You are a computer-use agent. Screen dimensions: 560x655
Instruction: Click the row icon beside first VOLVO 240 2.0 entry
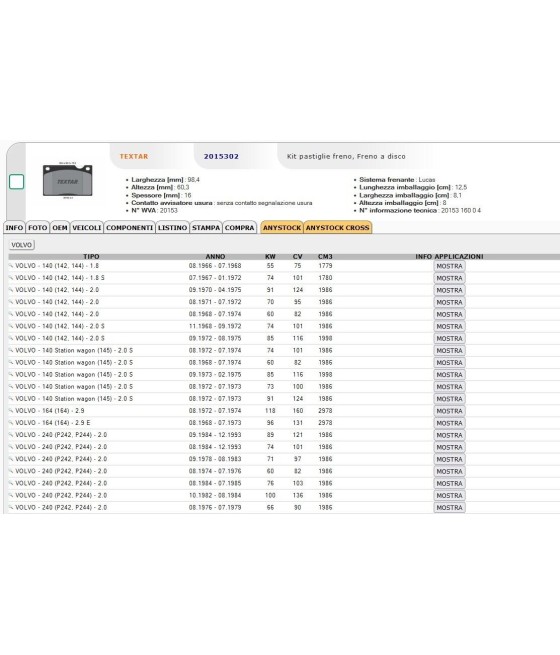tap(11, 435)
